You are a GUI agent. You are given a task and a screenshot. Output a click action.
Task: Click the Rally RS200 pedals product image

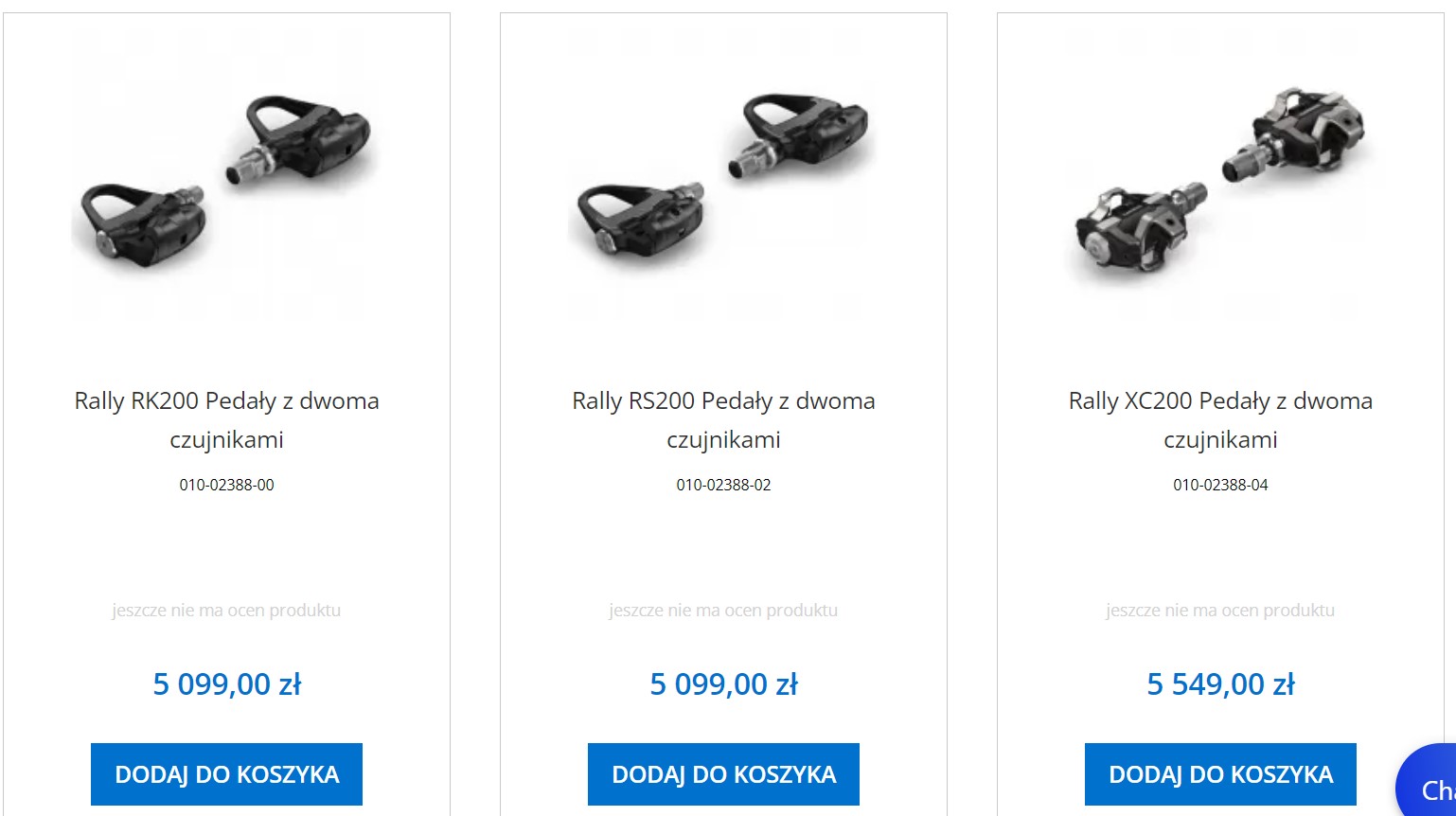click(x=723, y=176)
